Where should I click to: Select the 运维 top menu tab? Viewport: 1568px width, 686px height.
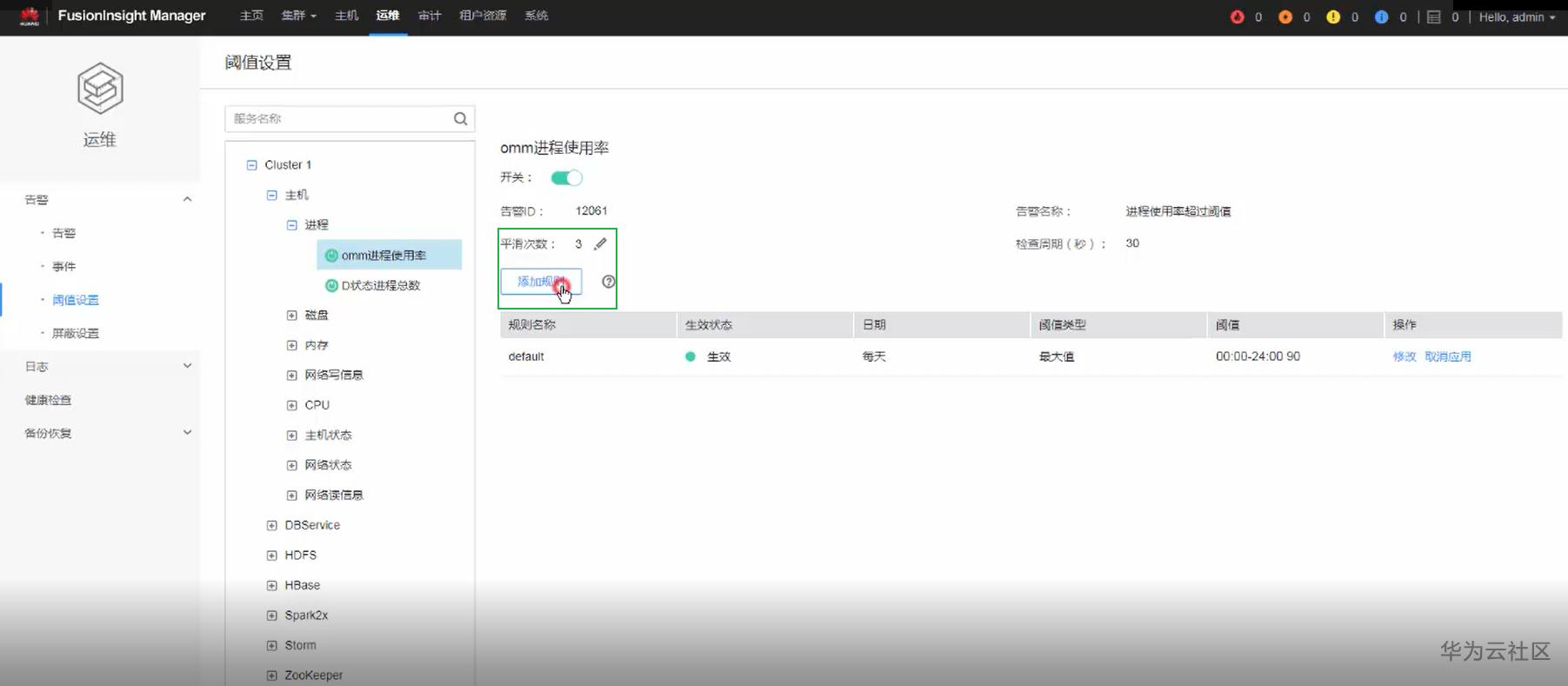coord(388,16)
